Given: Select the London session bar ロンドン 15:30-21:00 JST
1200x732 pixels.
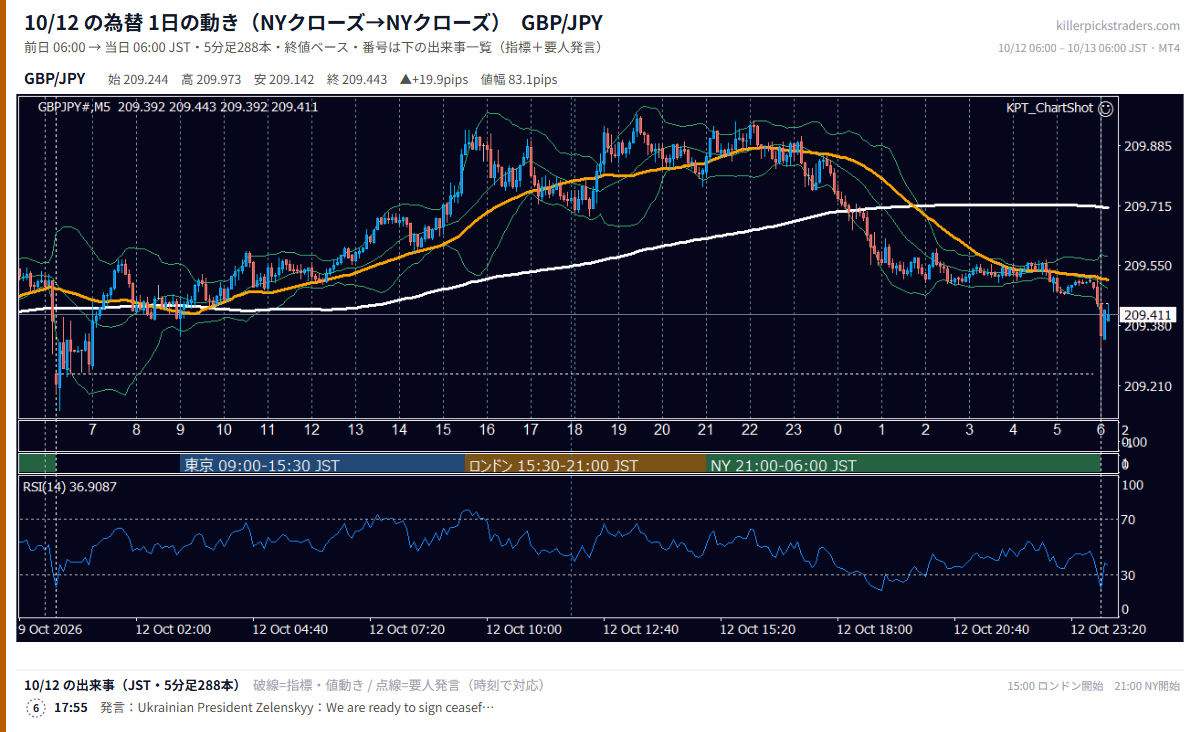Looking at the screenshot, I should (x=586, y=465).
